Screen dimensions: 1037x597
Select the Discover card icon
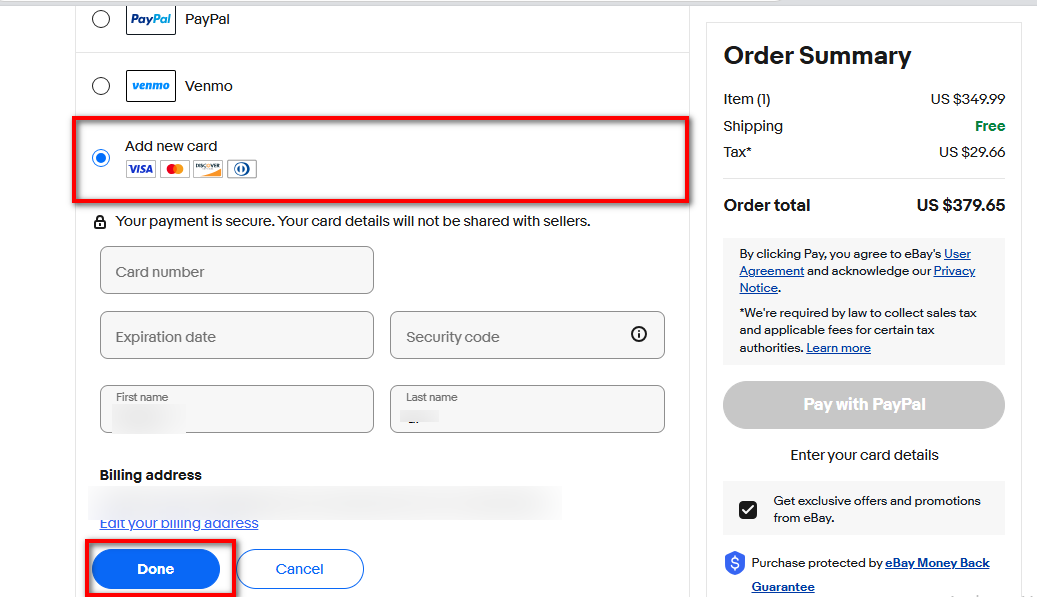click(x=207, y=168)
